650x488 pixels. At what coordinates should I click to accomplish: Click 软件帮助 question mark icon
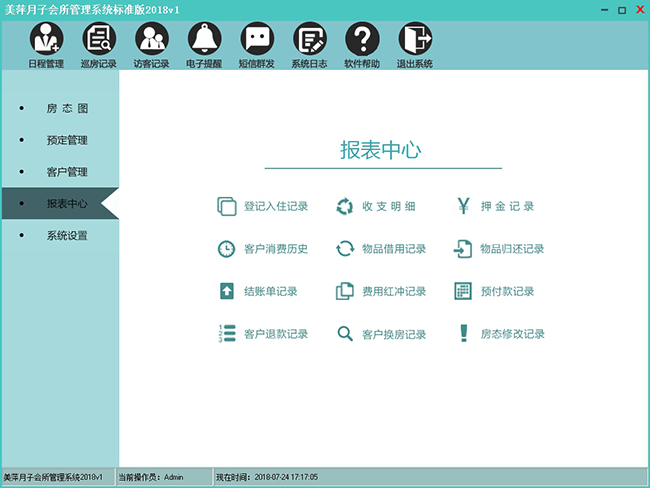pyautogui.click(x=362, y=40)
